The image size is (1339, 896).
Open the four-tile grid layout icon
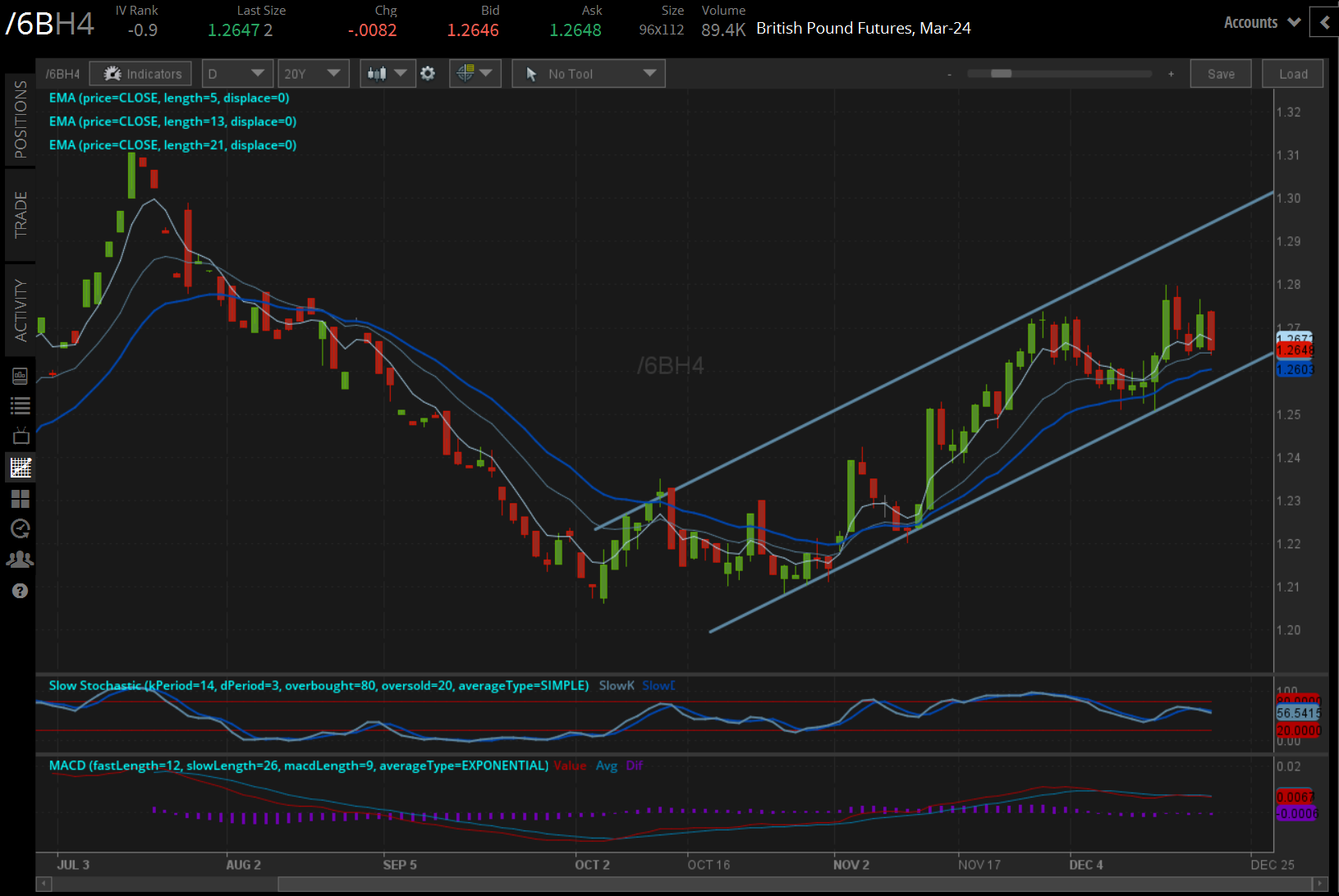tap(20, 499)
